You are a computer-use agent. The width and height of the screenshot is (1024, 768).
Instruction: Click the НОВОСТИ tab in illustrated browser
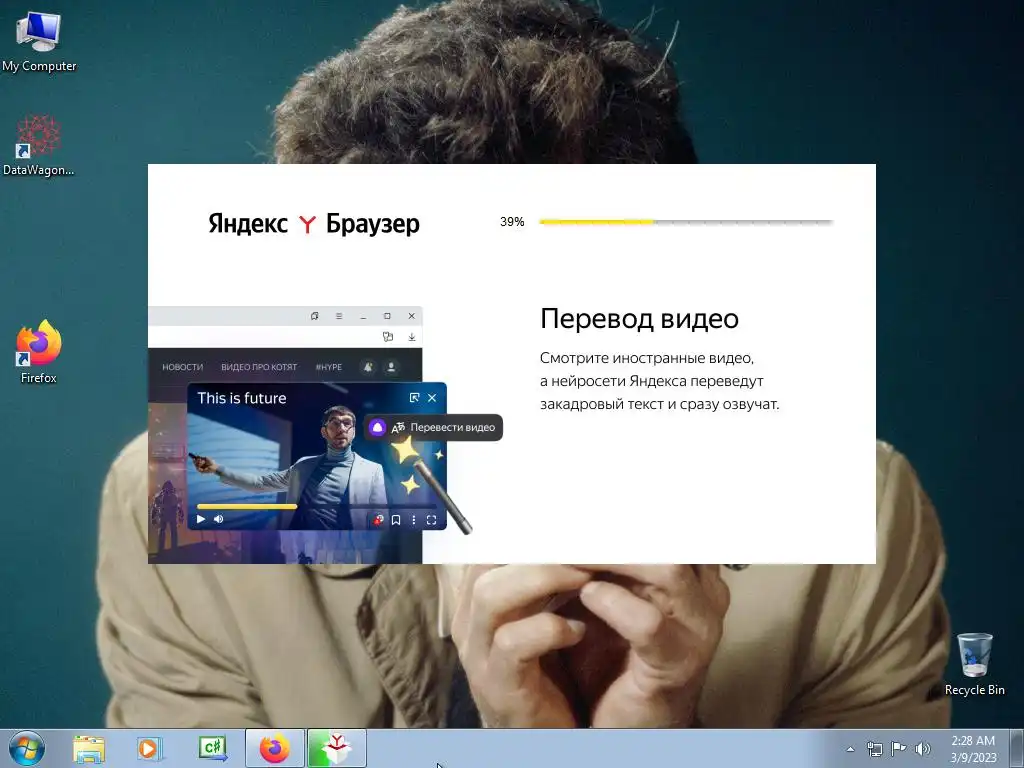tap(183, 367)
